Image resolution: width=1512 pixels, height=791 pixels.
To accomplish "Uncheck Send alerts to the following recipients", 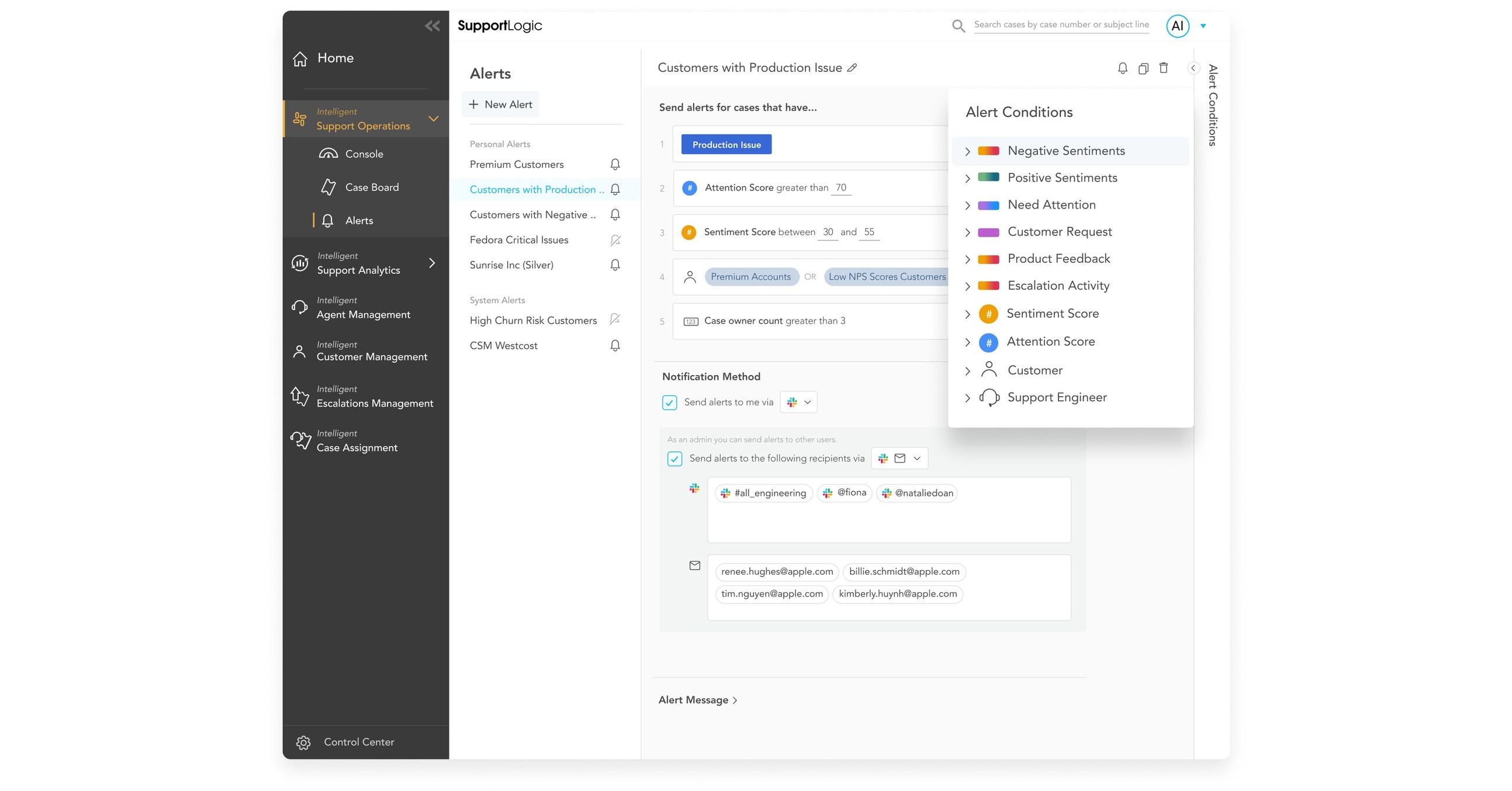I will pos(676,458).
